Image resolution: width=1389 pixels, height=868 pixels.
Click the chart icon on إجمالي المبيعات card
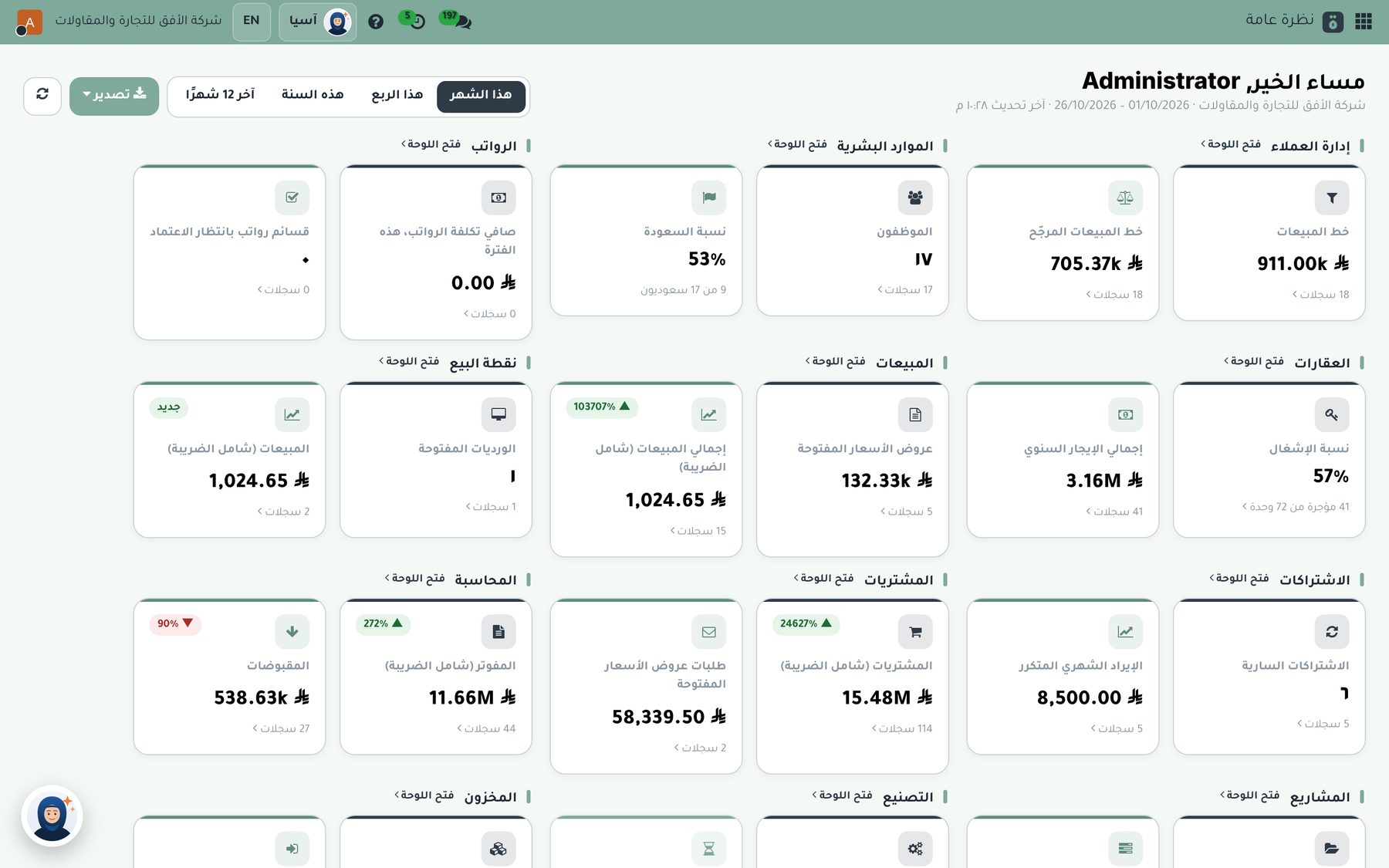pos(709,414)
